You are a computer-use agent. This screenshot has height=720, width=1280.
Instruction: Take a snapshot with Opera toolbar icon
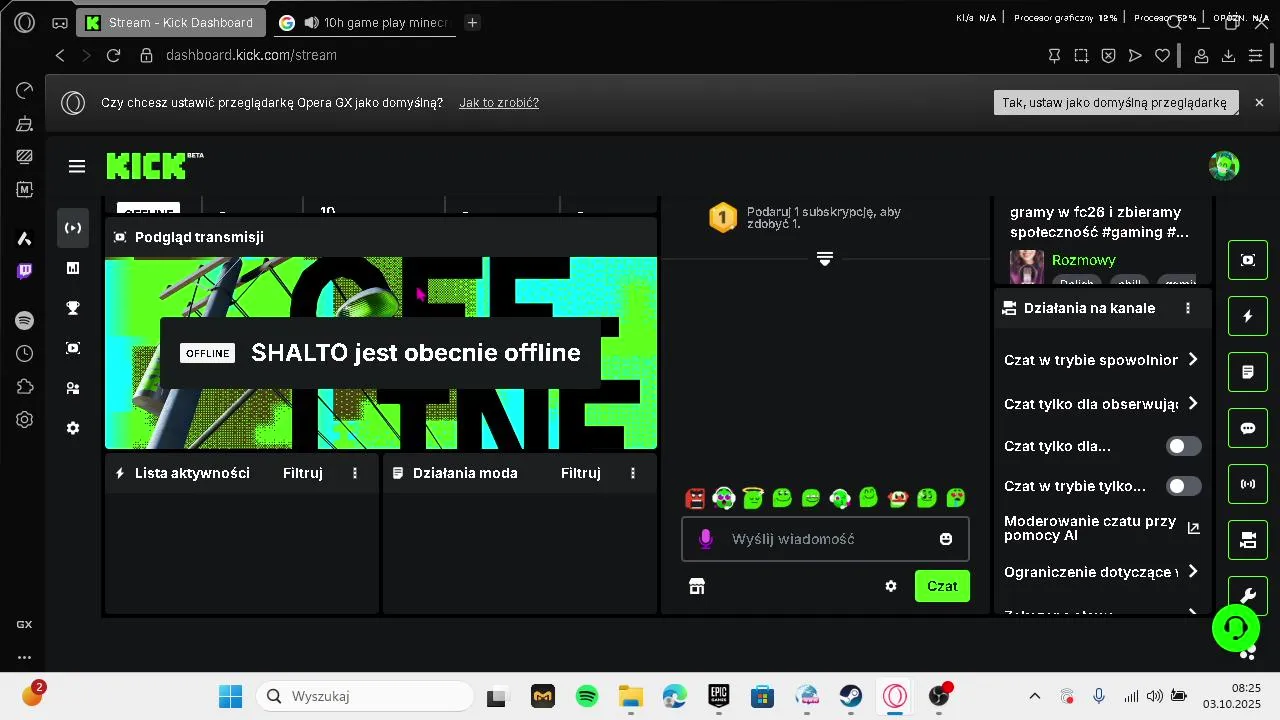[1081, 56]
